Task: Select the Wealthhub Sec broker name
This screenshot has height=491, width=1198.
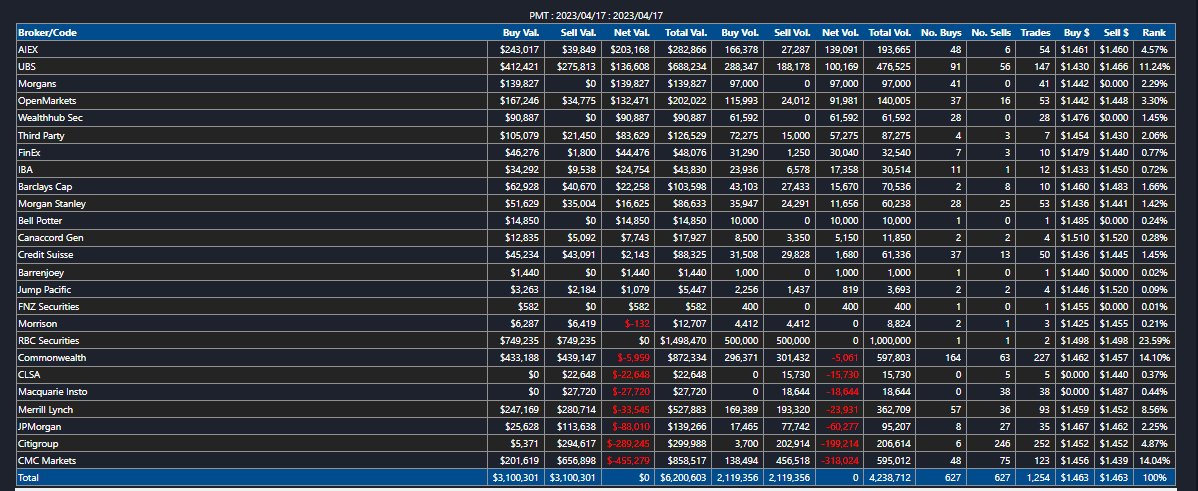Action: pyautogui.click(x=50, y=118)
